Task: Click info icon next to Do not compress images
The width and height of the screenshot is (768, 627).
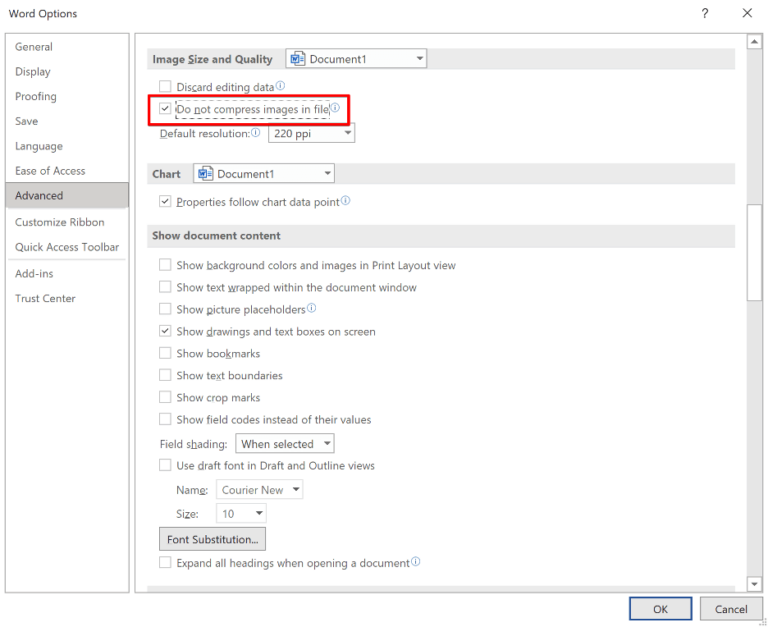Action: [335, 108]
